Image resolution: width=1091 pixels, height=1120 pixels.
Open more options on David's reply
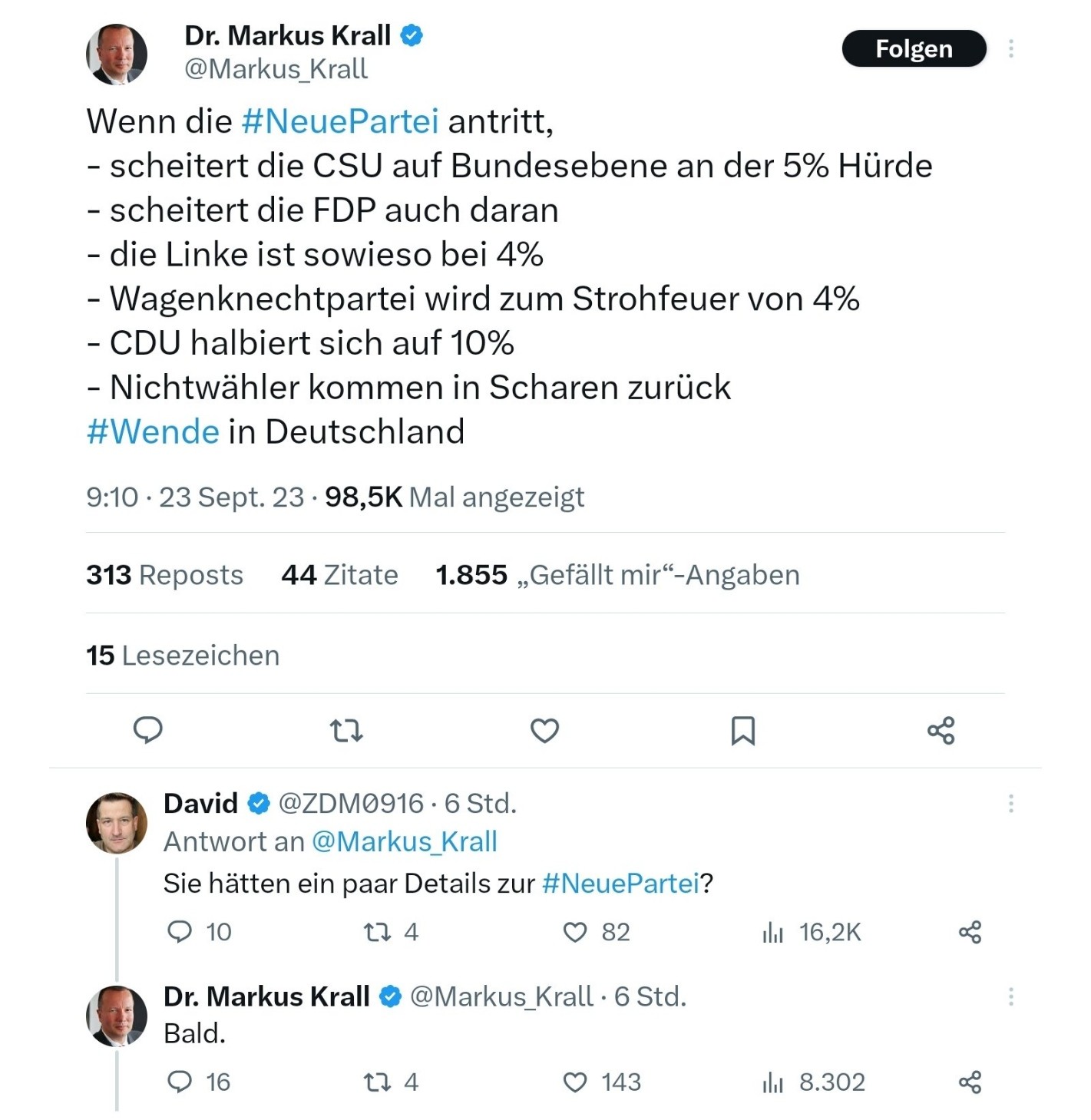click(1011, 804)
